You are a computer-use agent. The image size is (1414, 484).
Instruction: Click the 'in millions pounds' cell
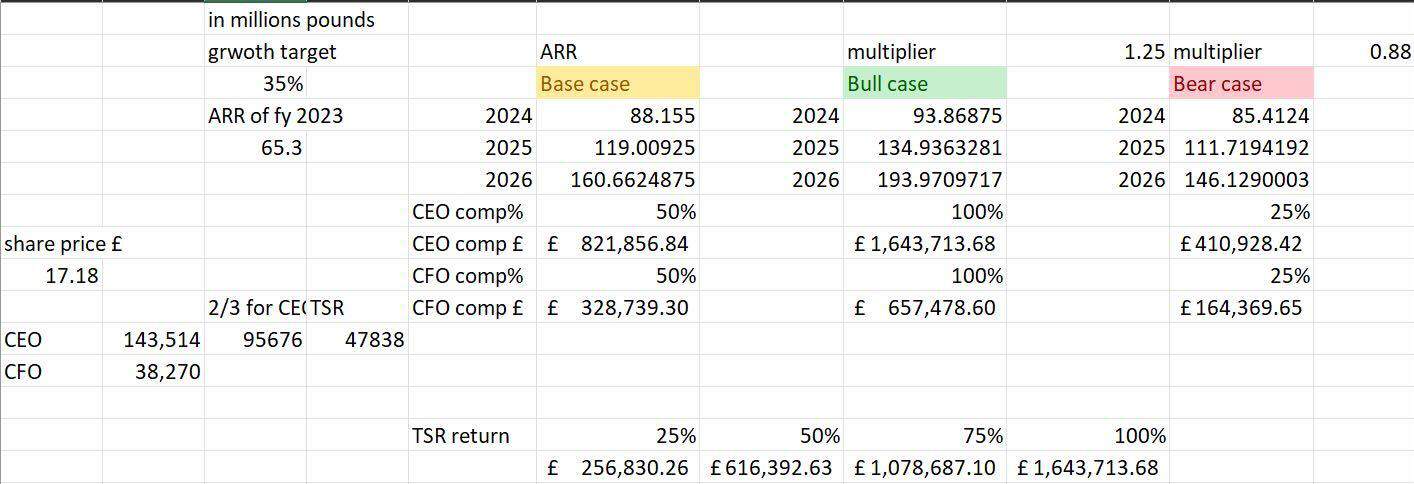(291, 20)
